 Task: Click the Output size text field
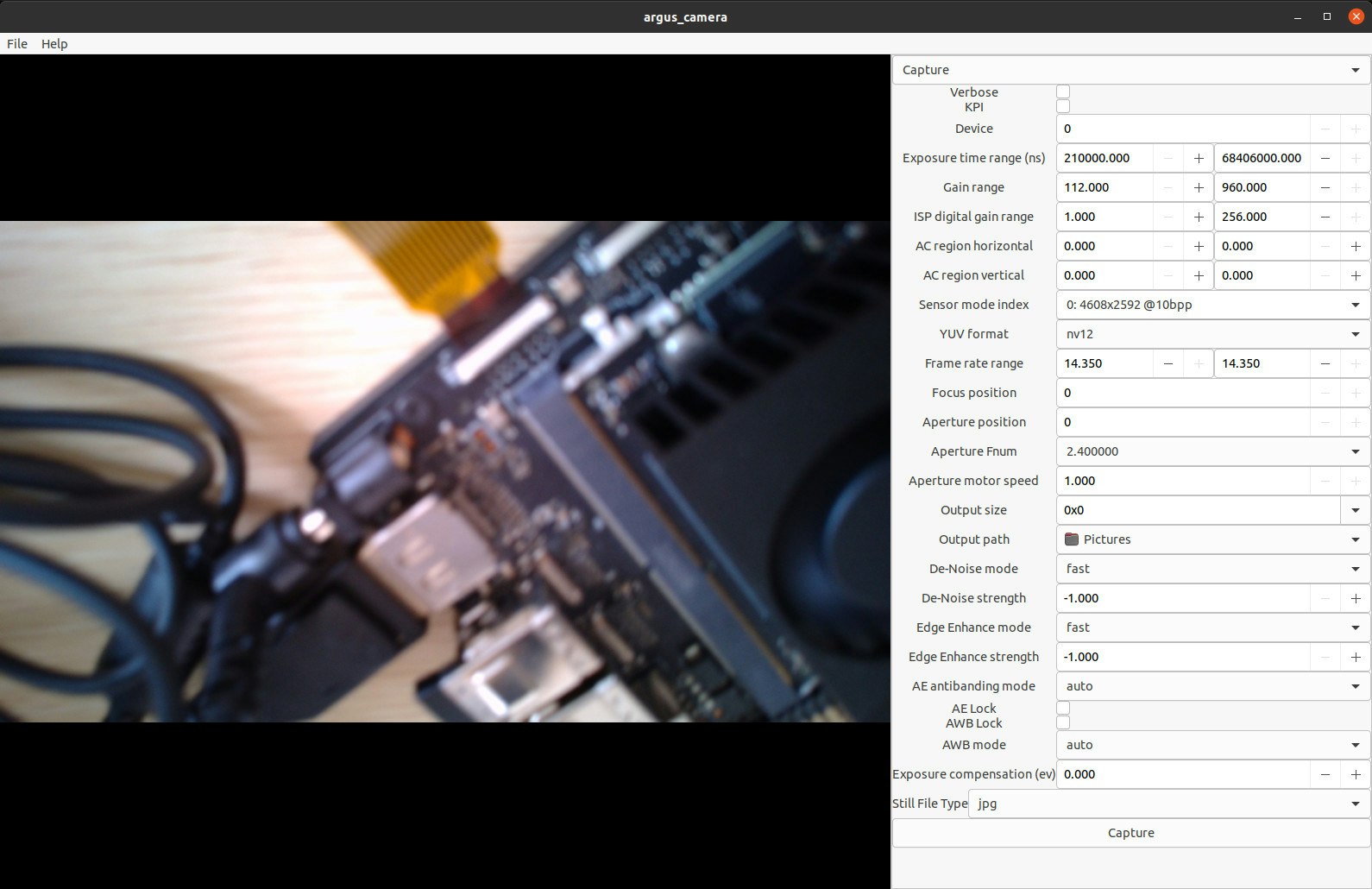[1199, 510]
